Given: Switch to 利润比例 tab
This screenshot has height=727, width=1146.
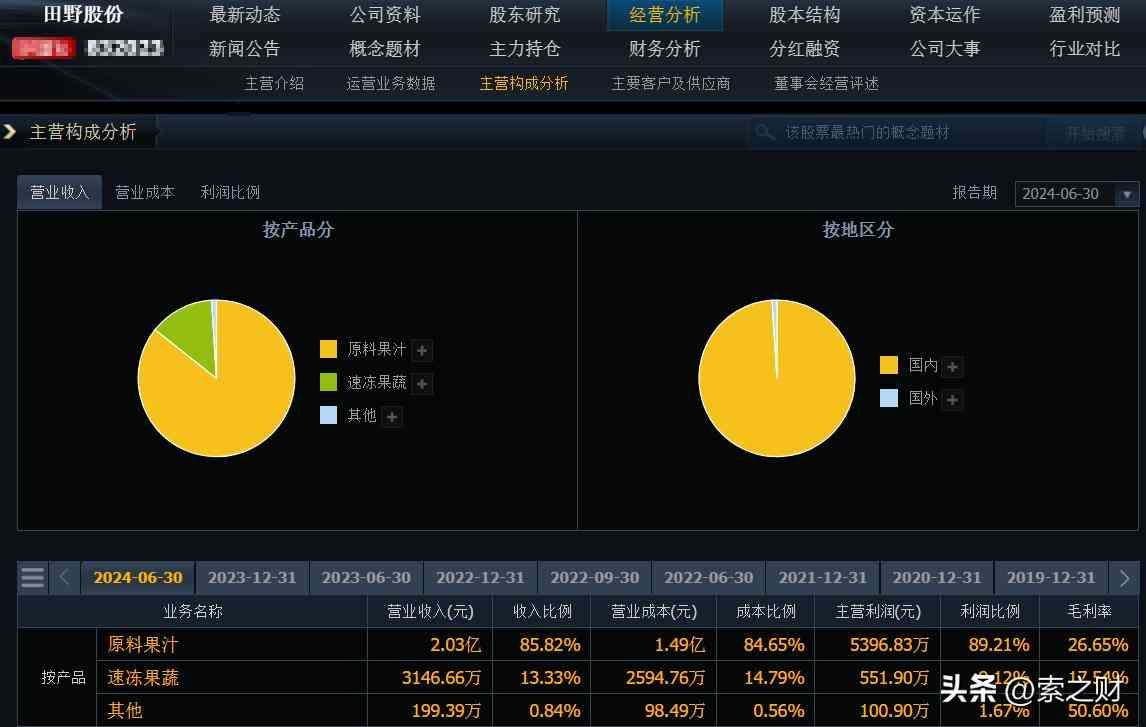Looking at the screenshot, I should click(x=230, y=193).
